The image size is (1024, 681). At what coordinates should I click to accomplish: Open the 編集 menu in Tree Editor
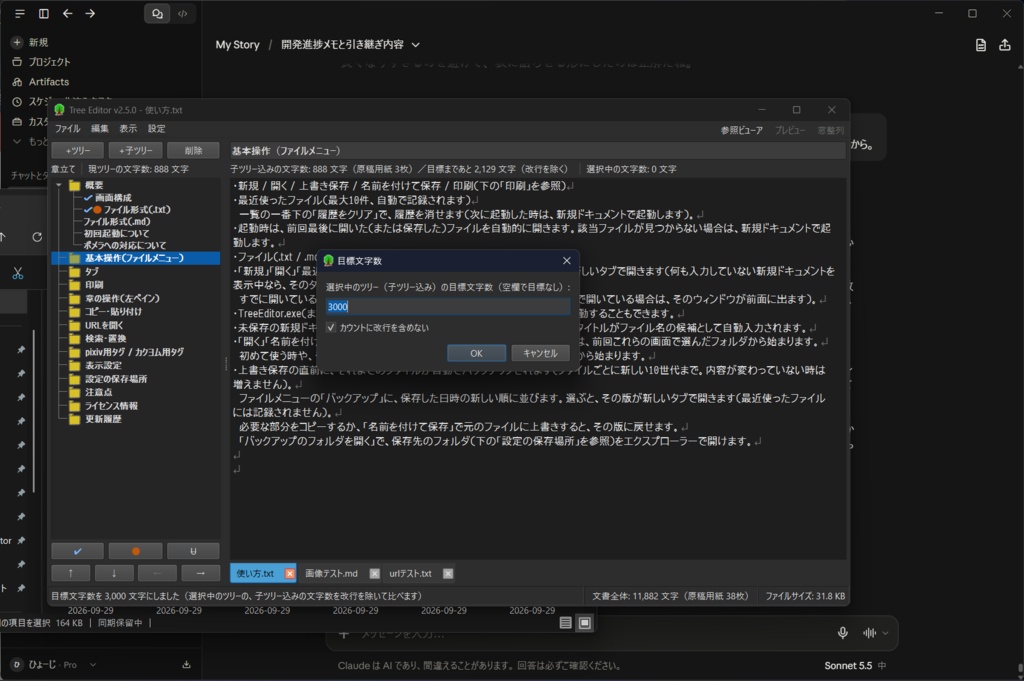(x=100, y=129)
